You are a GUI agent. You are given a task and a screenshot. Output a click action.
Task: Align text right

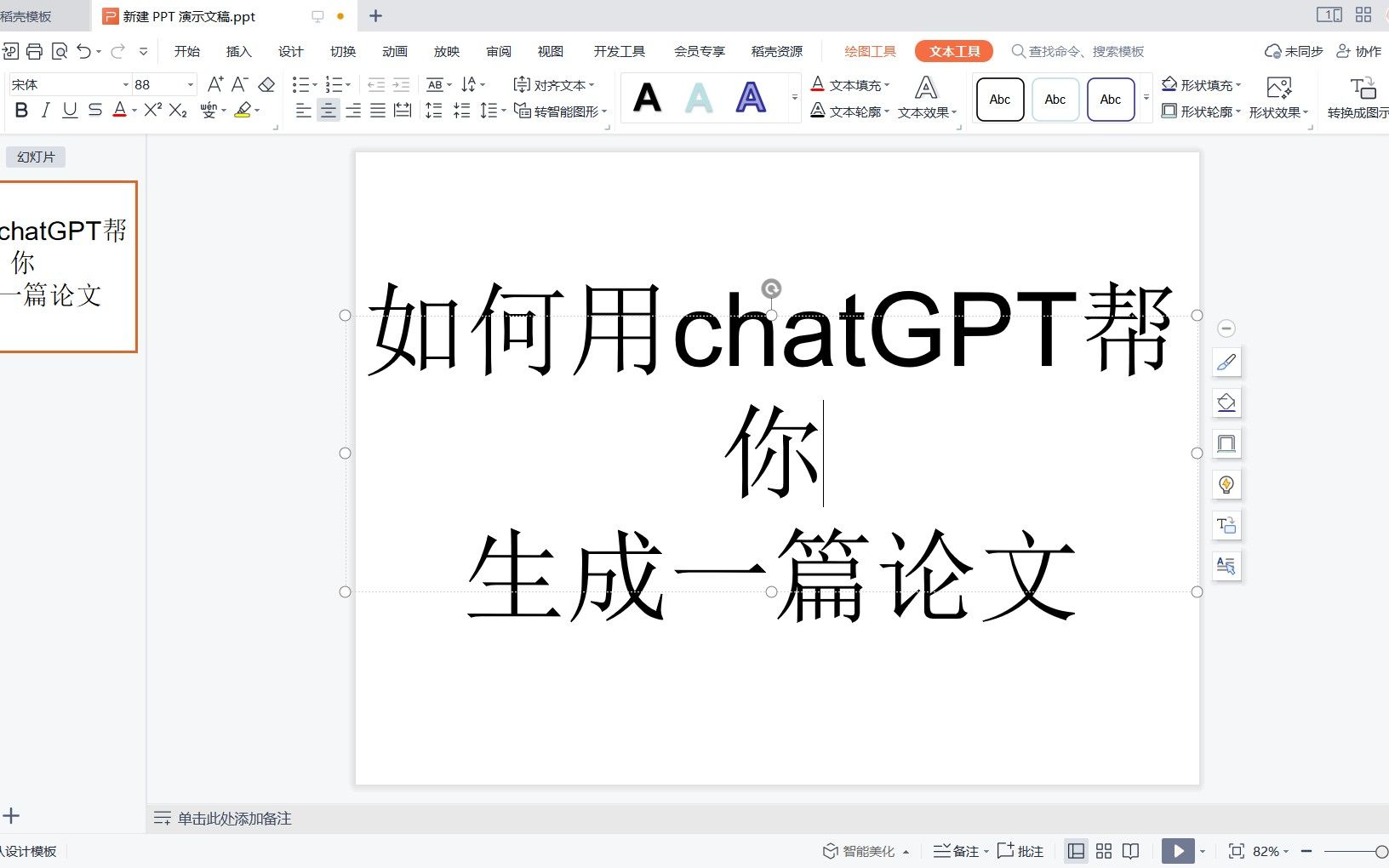[353, 111]
